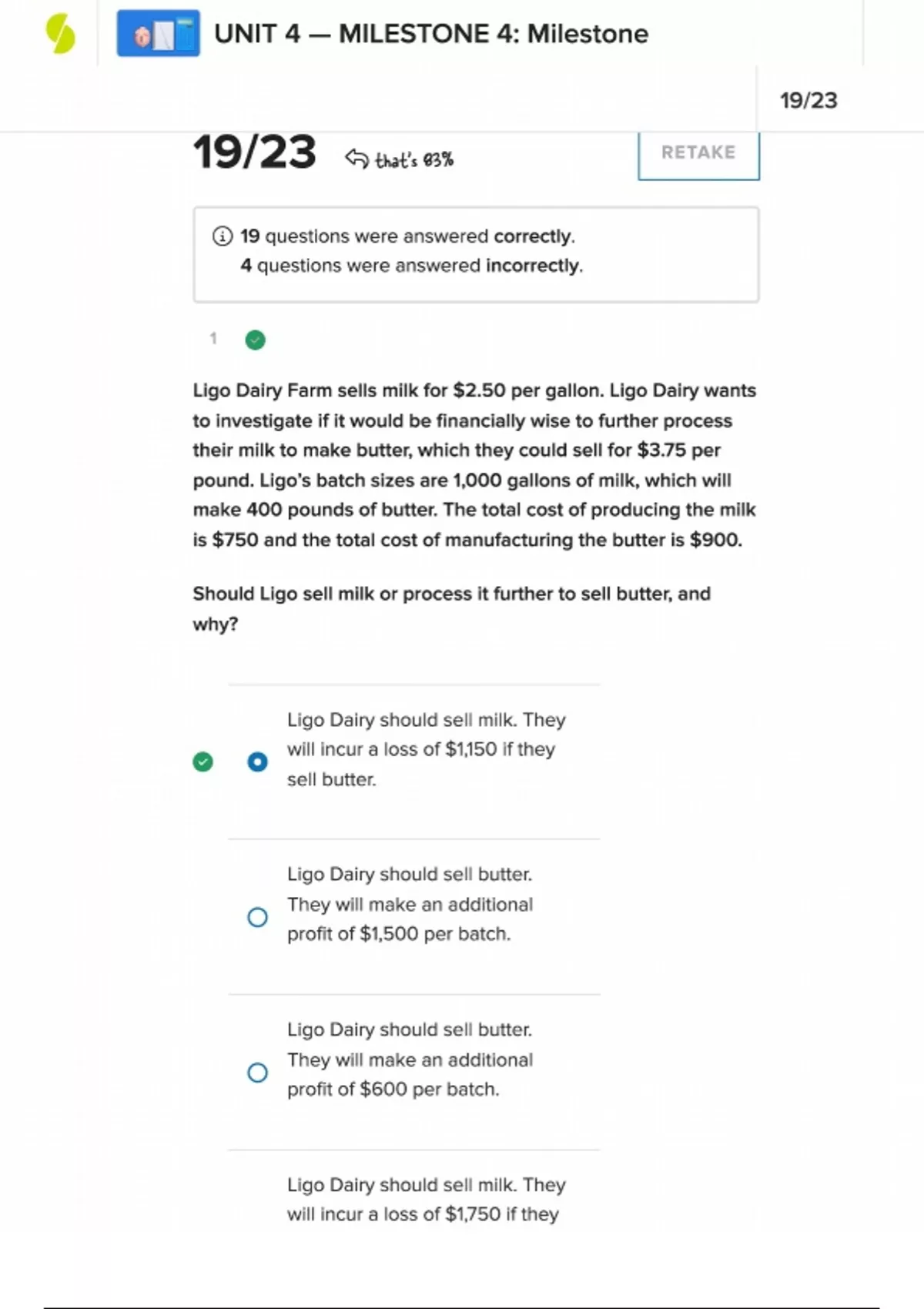Click the "19 questions were answered correctly" line
This screenshot has height=1309, width=924.
[407, 236]
